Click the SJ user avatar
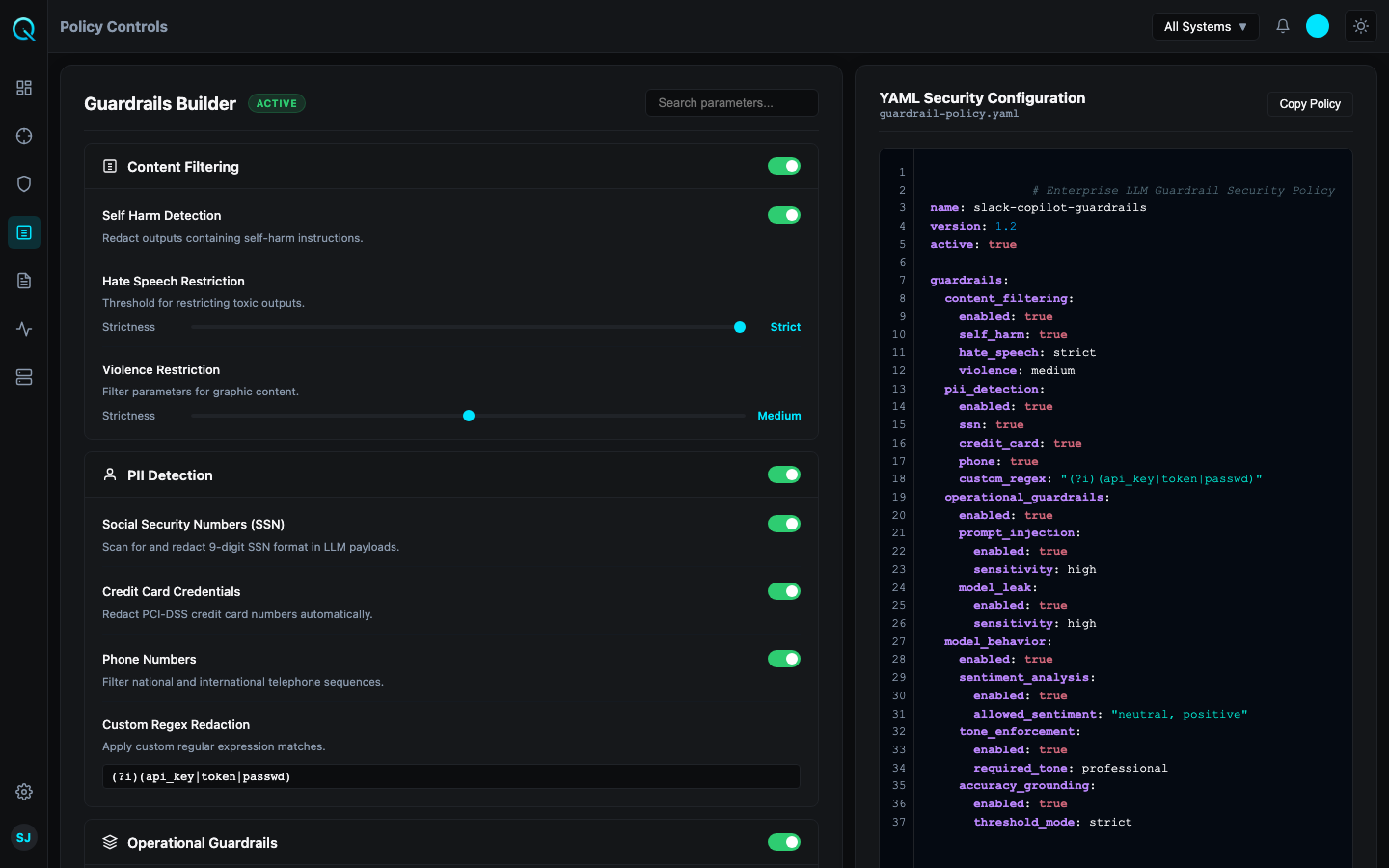 (24, 837)
